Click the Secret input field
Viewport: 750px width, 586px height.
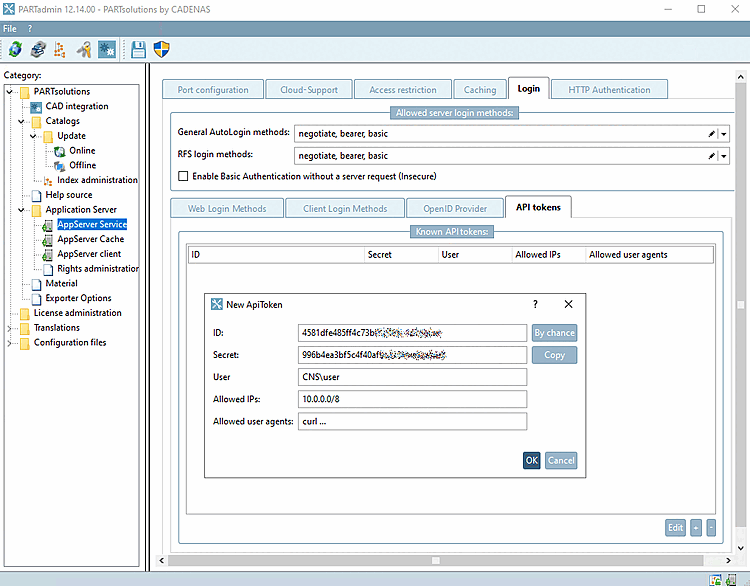pos(412,355)
